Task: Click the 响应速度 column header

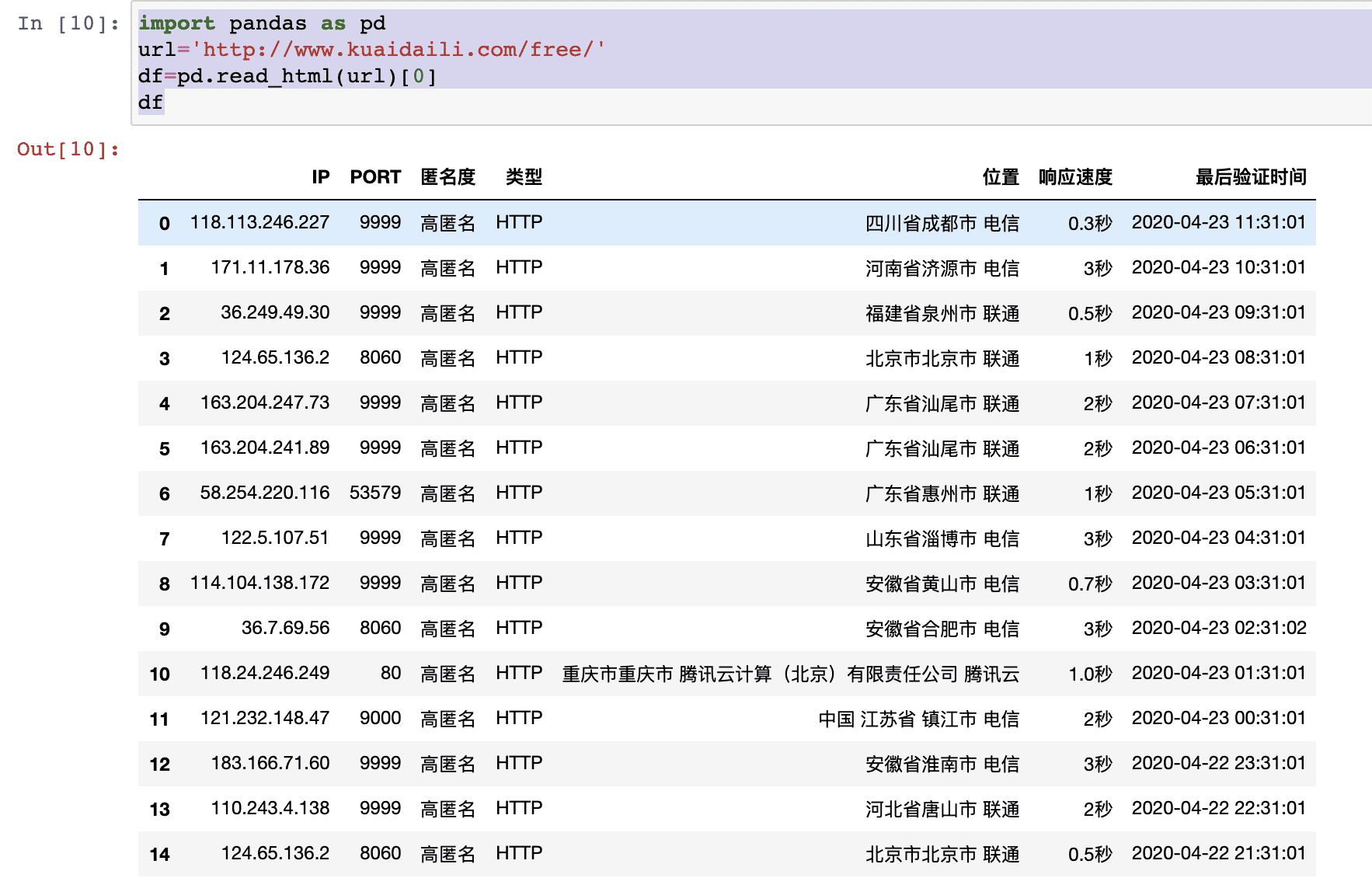Action: point(1074,177)
